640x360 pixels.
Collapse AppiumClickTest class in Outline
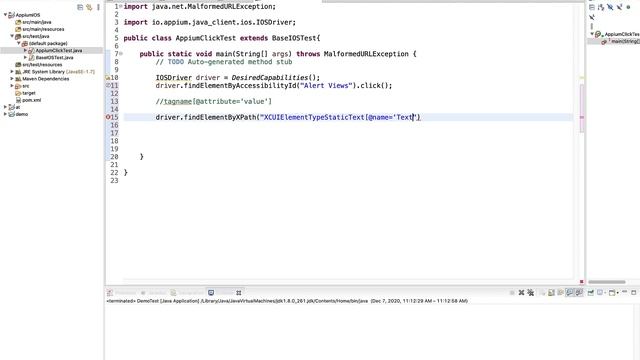click(592, 33)
